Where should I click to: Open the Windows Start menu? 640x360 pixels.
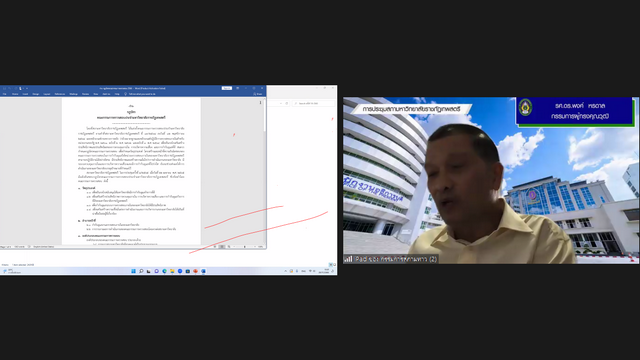pyautogui.click(x=133, y=271)
